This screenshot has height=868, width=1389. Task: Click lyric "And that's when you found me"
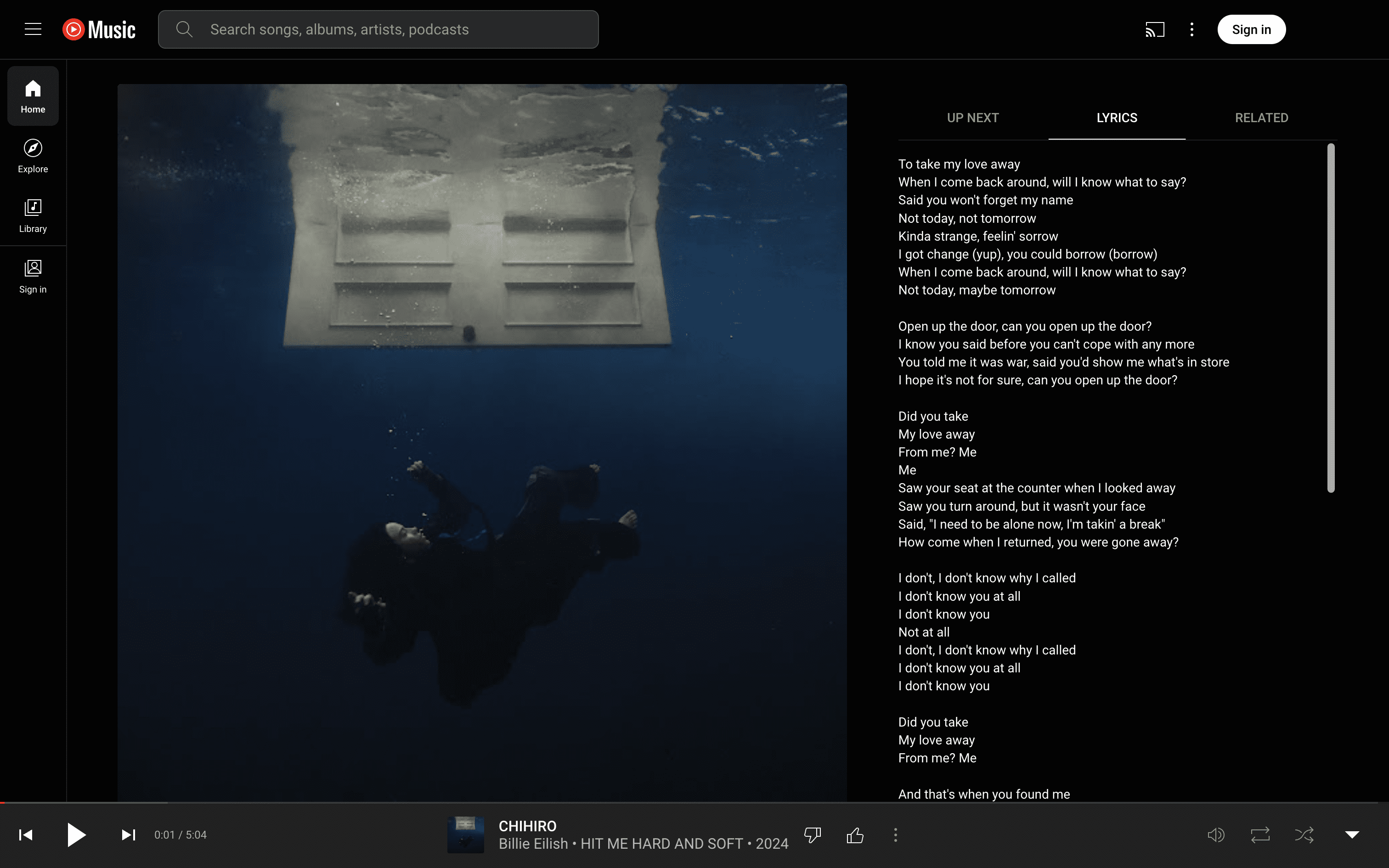click(x=984, y=794)
